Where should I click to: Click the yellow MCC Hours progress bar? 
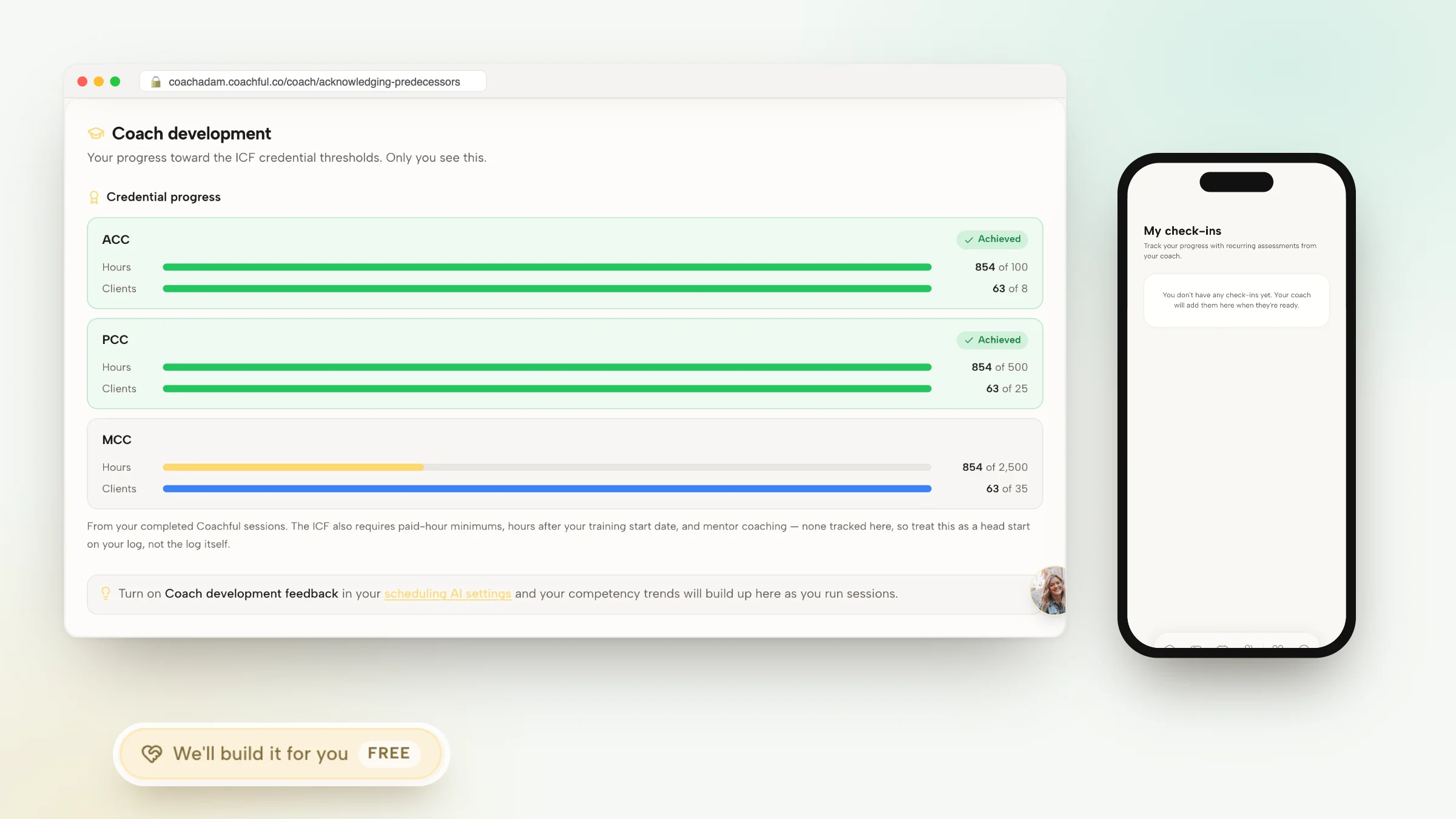click(x=547, y=467)
